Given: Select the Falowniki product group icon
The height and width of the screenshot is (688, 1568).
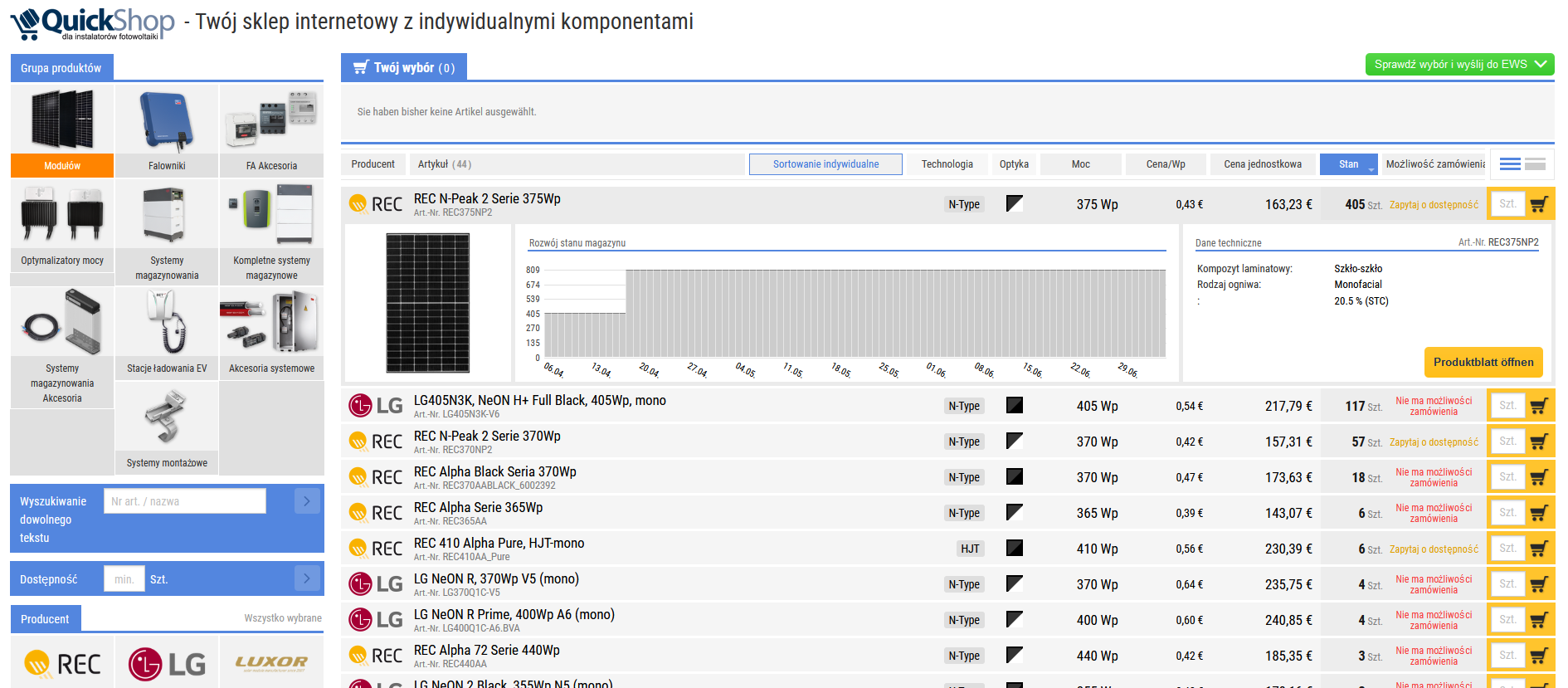Looking at the screenshot, I should pos(167,130).
